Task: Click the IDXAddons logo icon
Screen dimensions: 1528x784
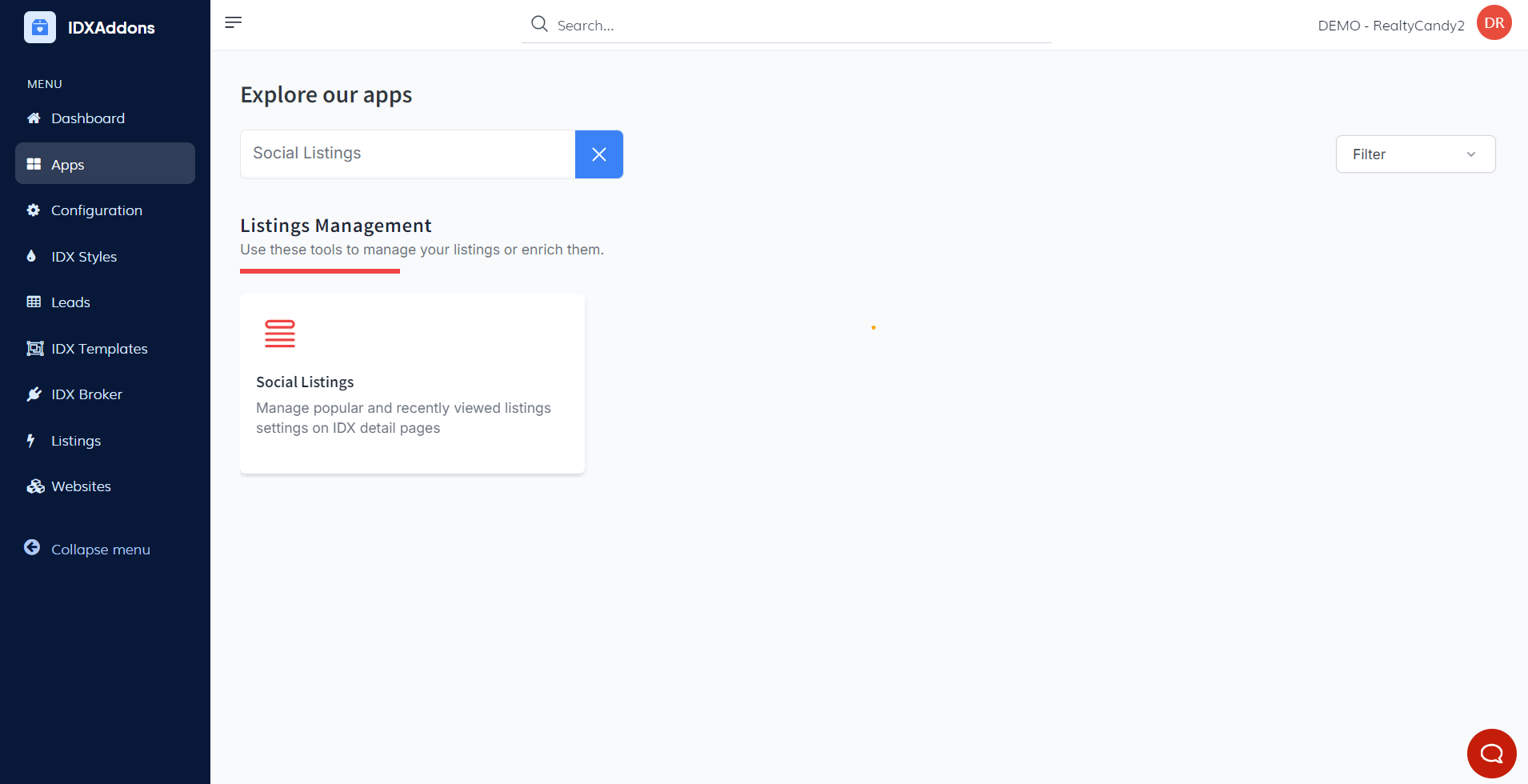Action: [39, 27]
